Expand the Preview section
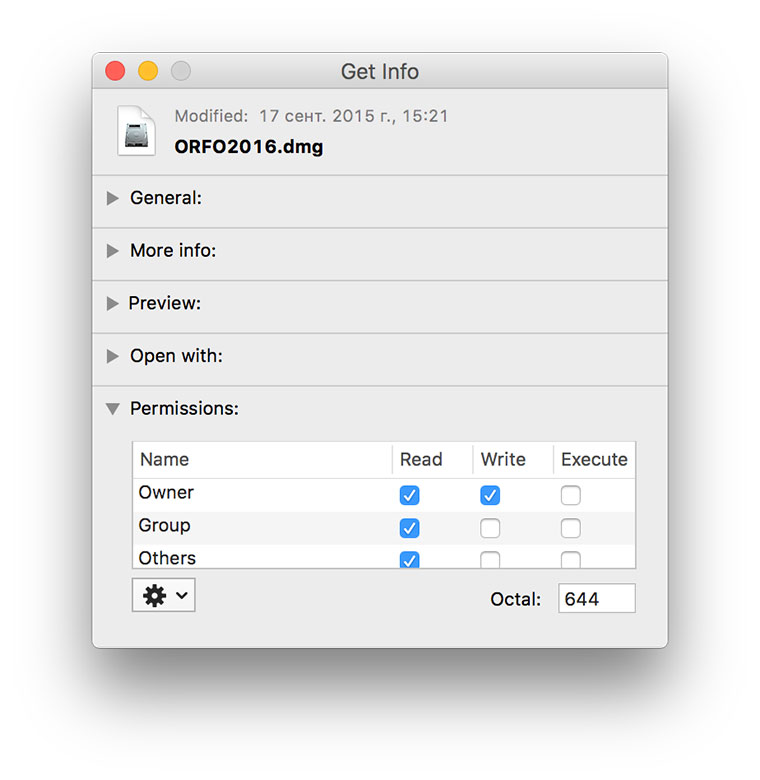Viewport: 760px width, 780px height. tap(113, 303)
